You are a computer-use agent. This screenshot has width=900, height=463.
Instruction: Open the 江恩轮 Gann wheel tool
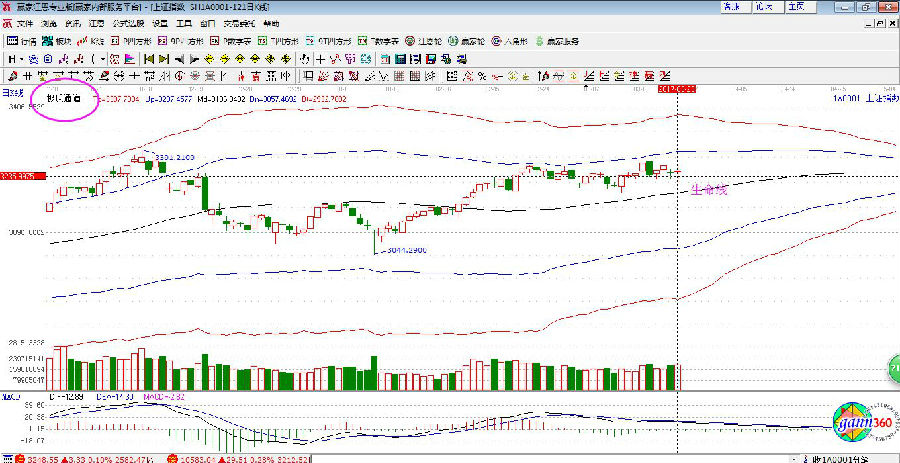point(424,42)
